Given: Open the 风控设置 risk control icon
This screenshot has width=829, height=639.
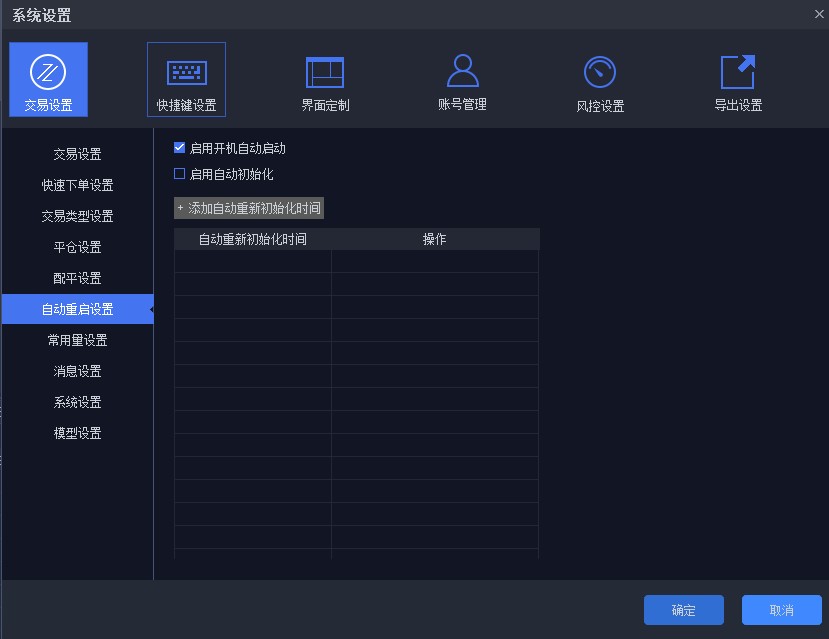Looking at the screenshot, I should click(x=599, y=79).
